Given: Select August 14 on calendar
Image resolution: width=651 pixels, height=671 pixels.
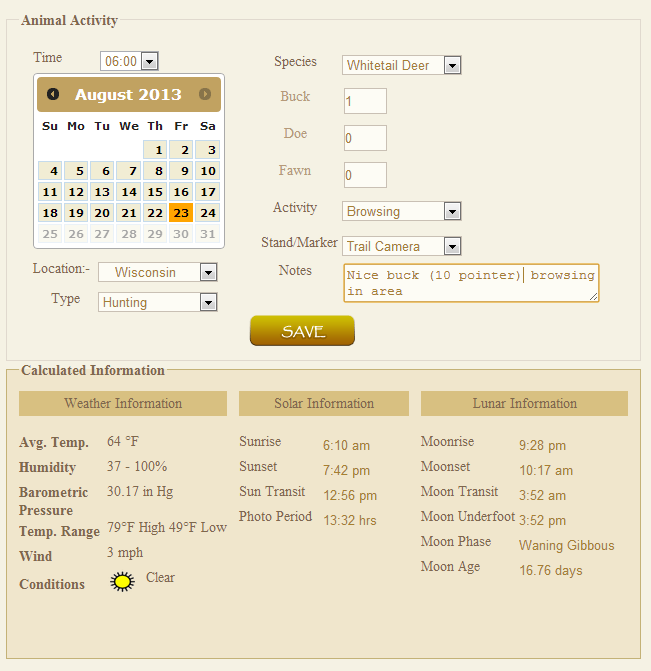Looking at the screenshot, I should point(129,192).
